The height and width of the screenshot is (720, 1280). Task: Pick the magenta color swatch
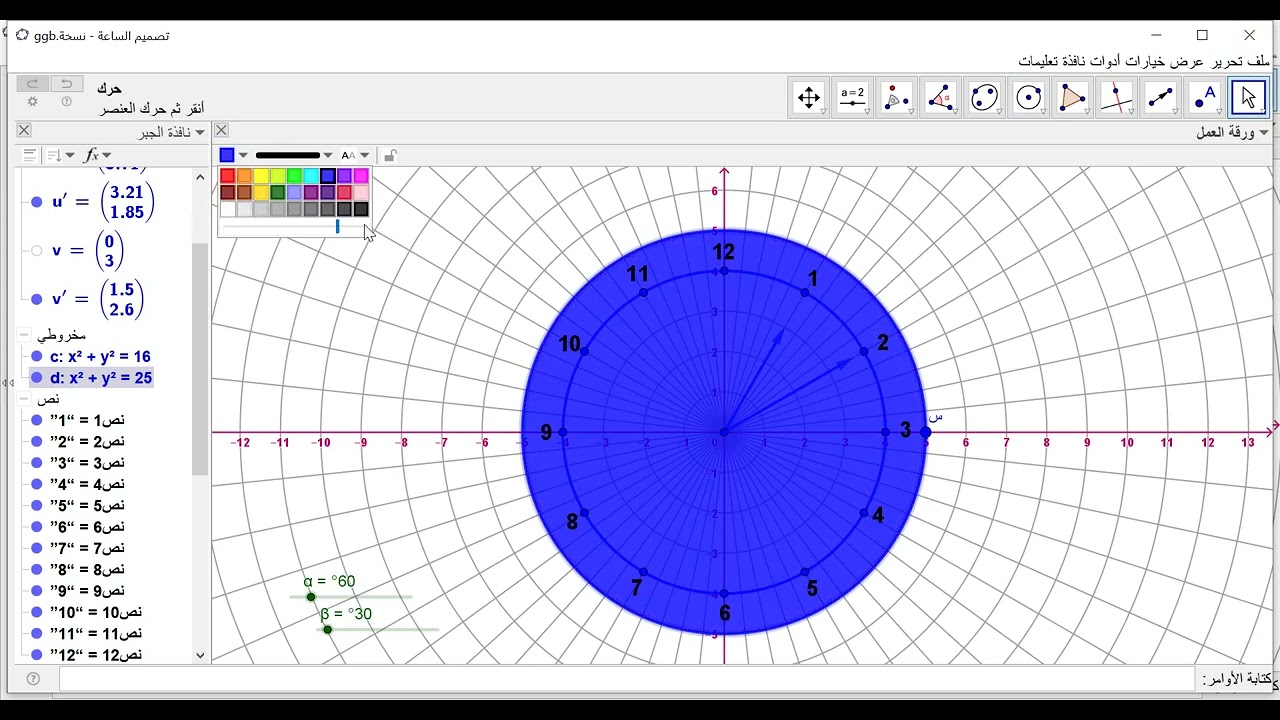tap(361, 176)
